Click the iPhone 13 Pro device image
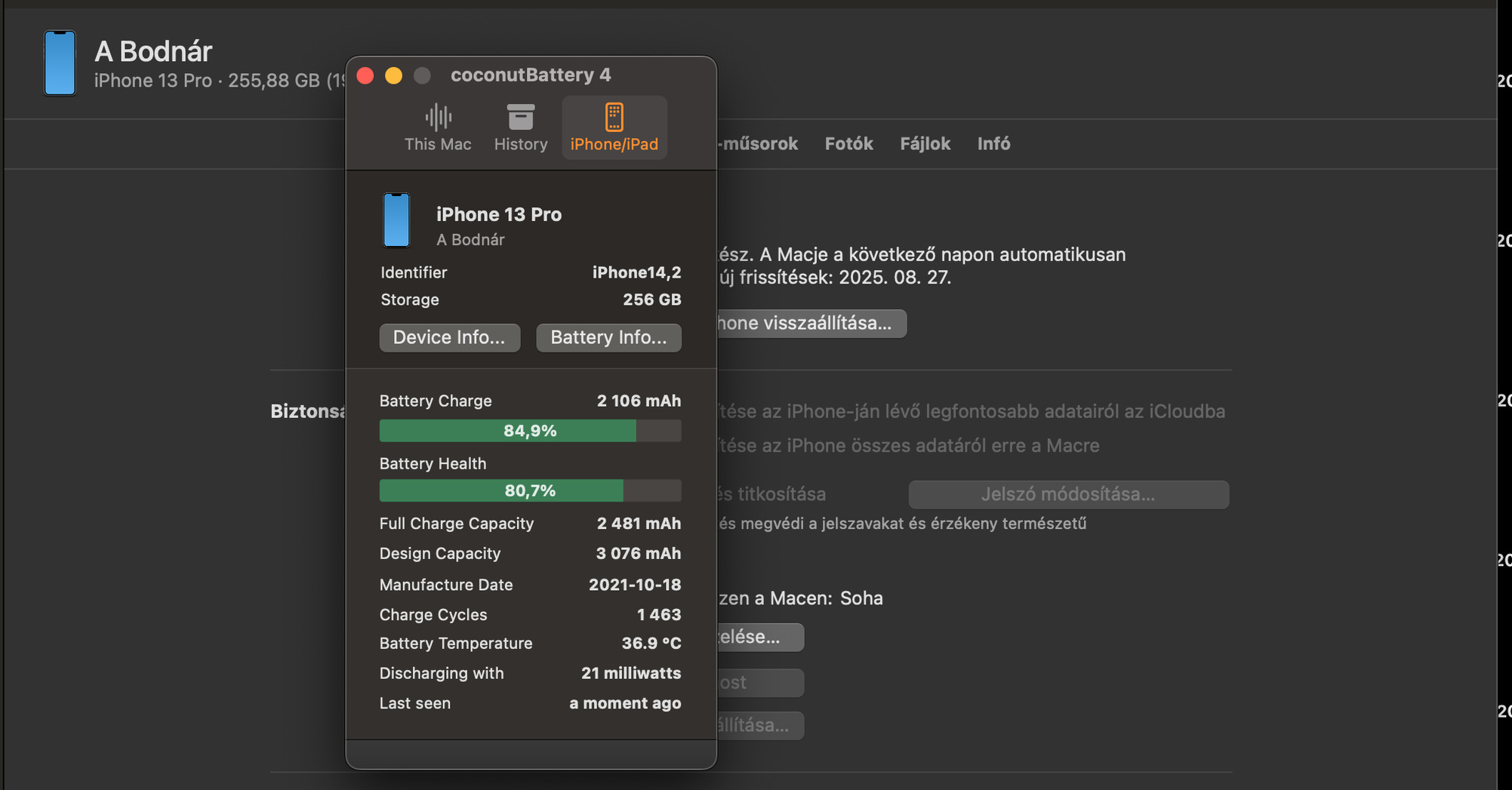The width and height of the screenshot is (1512, 790). [396, 220]
